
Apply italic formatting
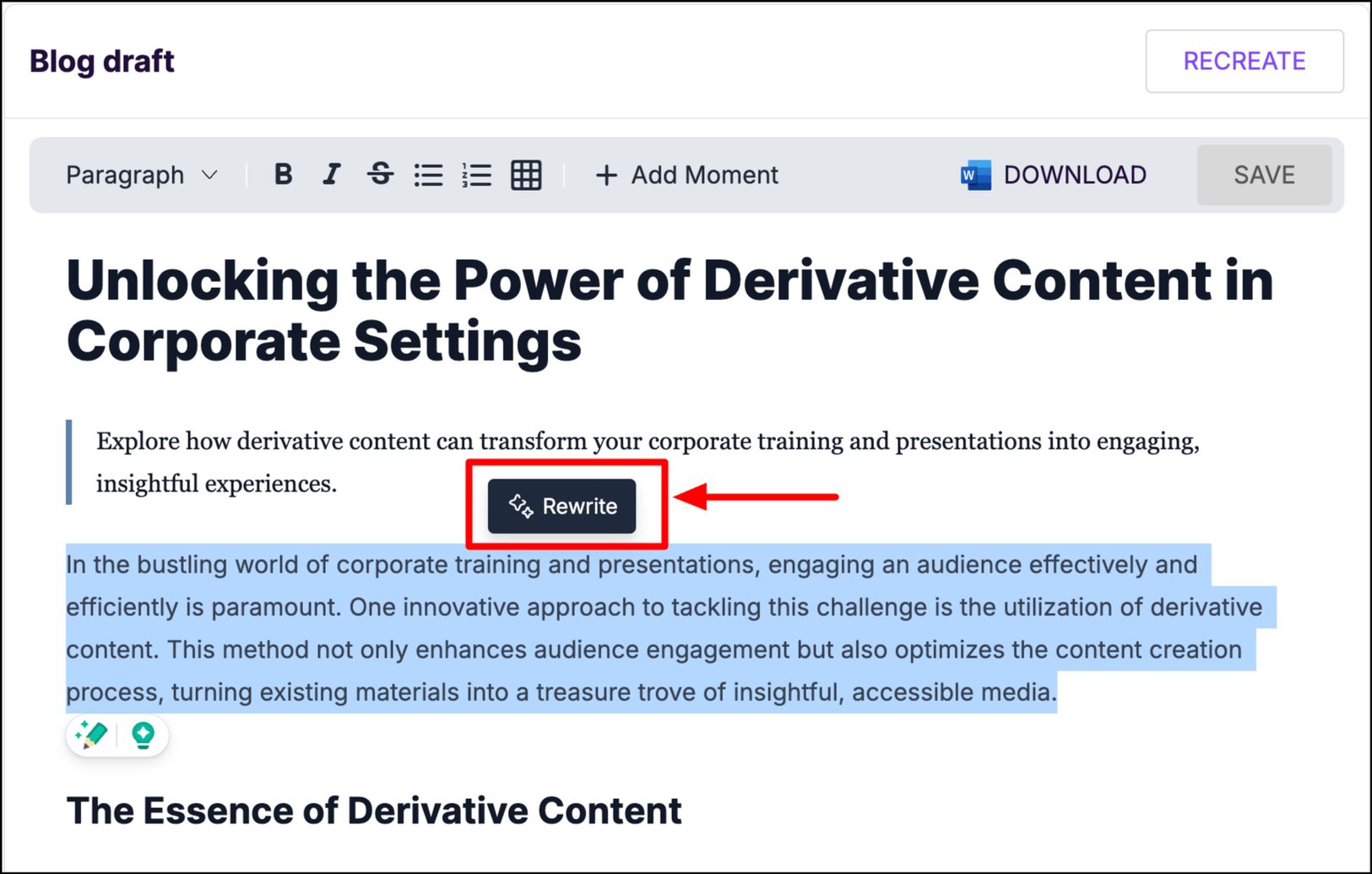[332, 175]
